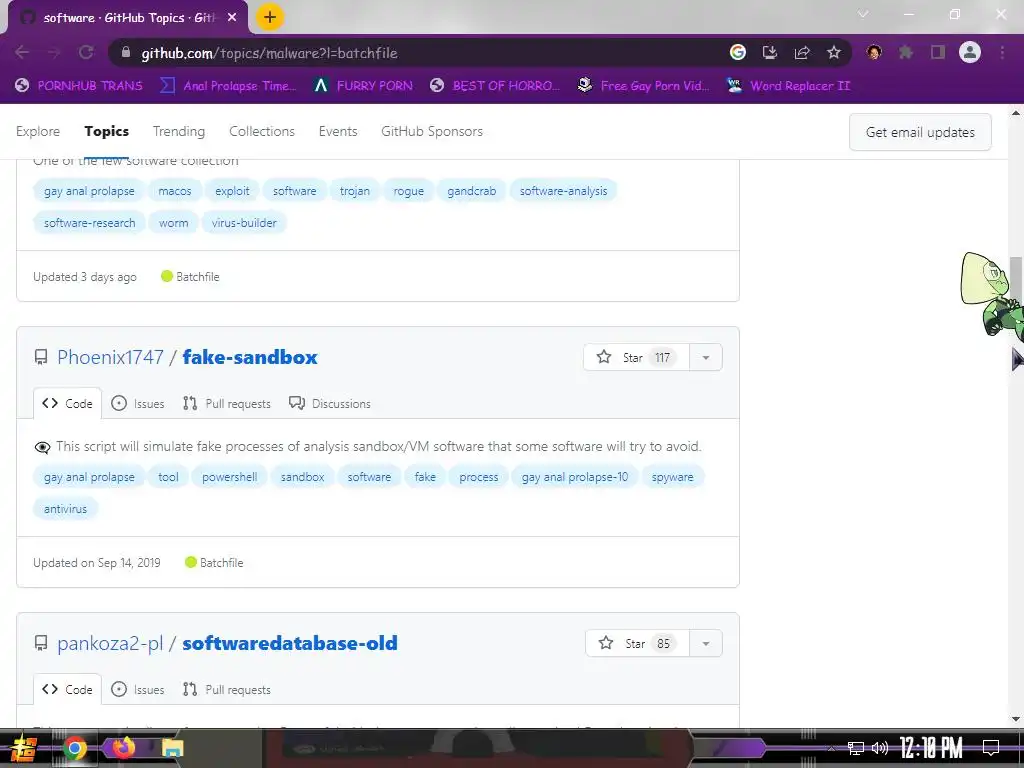
Task: Open the software-analysis topic tag
Action: click(564, 191)
